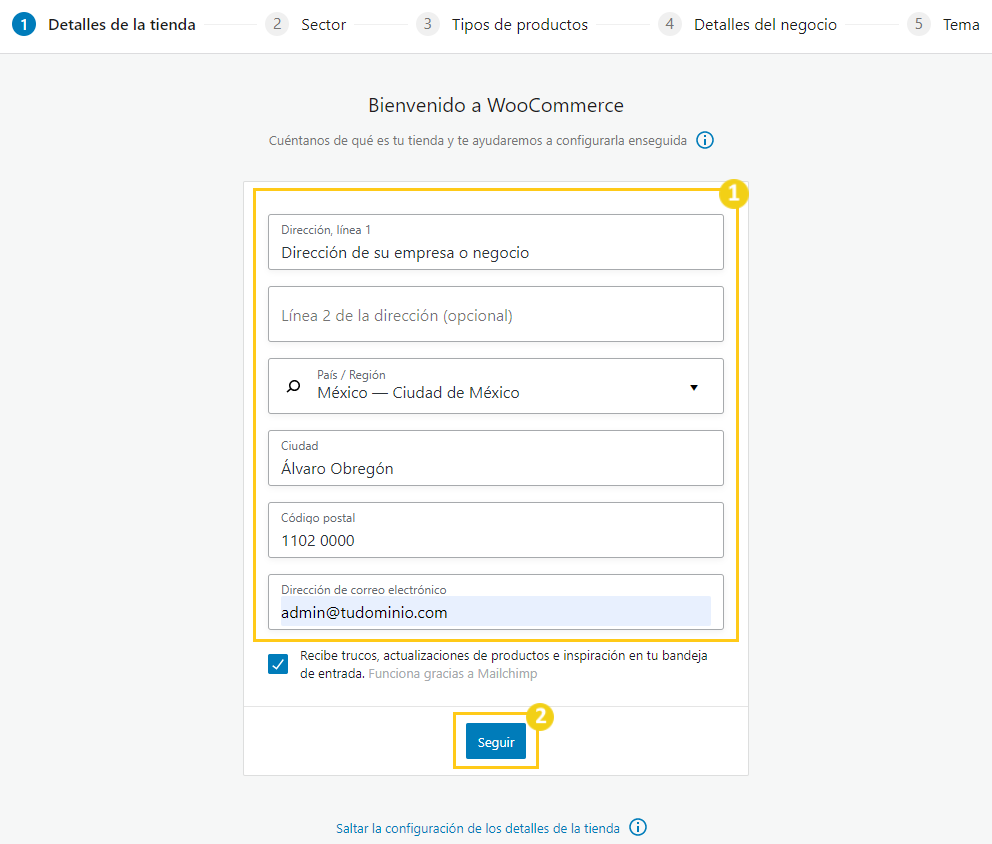Open the País / Región dropdown arrow
Screen dimensions: 992x844
[x=694, y=387]
